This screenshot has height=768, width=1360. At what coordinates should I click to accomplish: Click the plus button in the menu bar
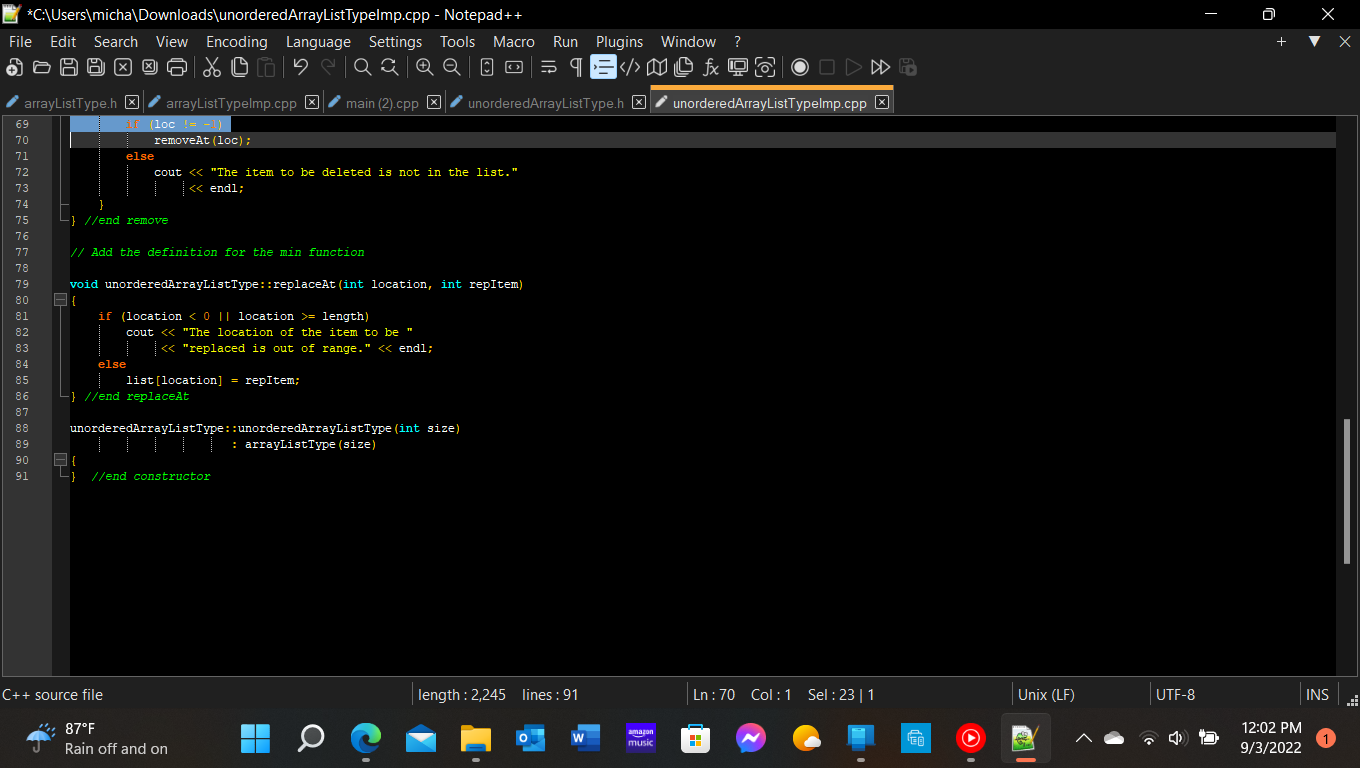[x=1282, y=41]
